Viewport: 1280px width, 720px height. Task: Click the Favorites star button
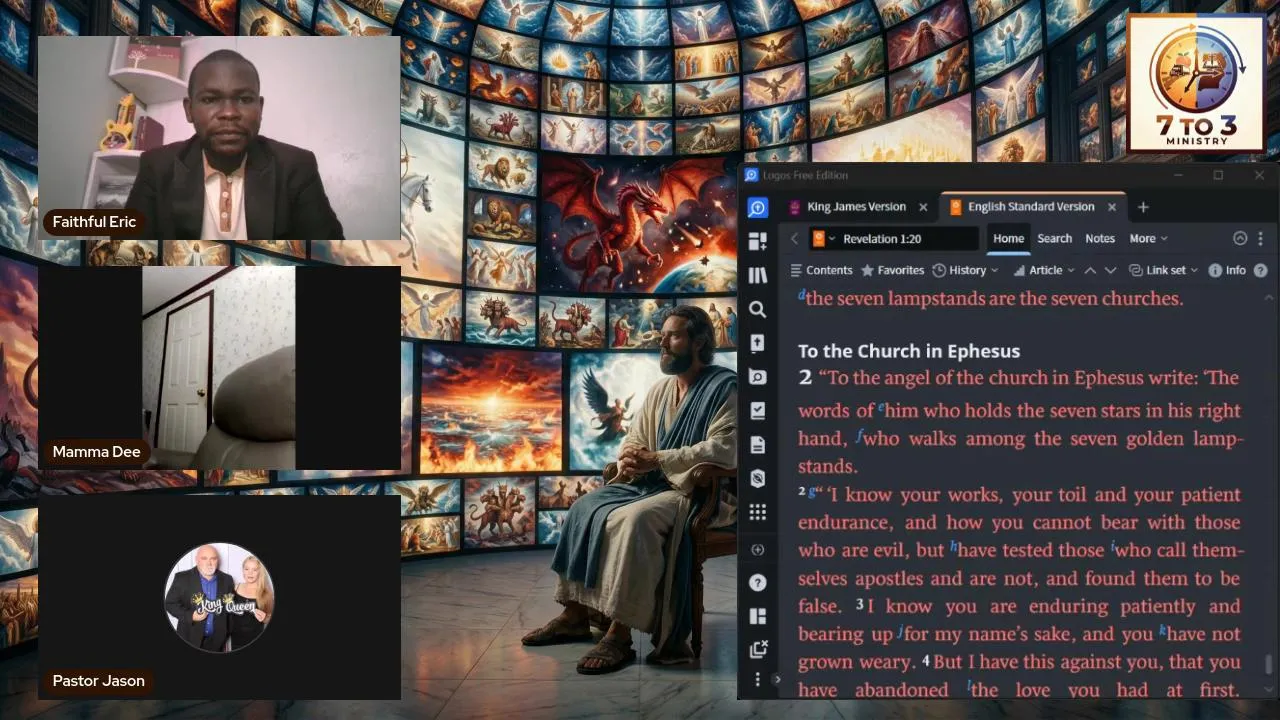[x=892, y=270]
